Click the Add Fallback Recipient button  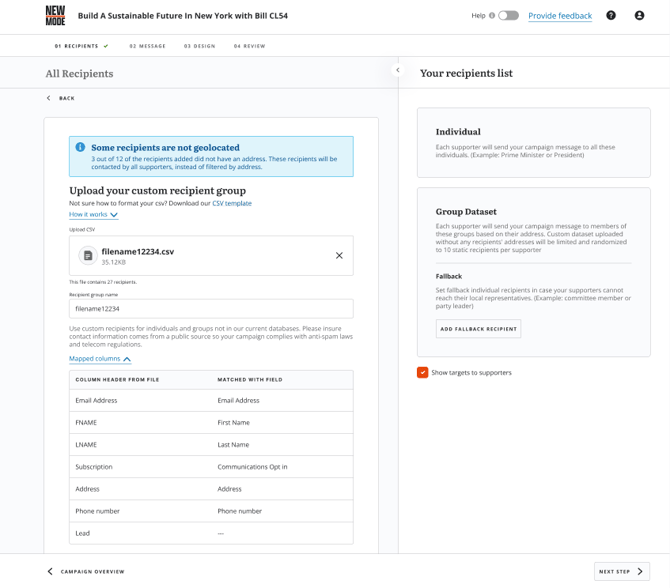(x=478, y=329)
